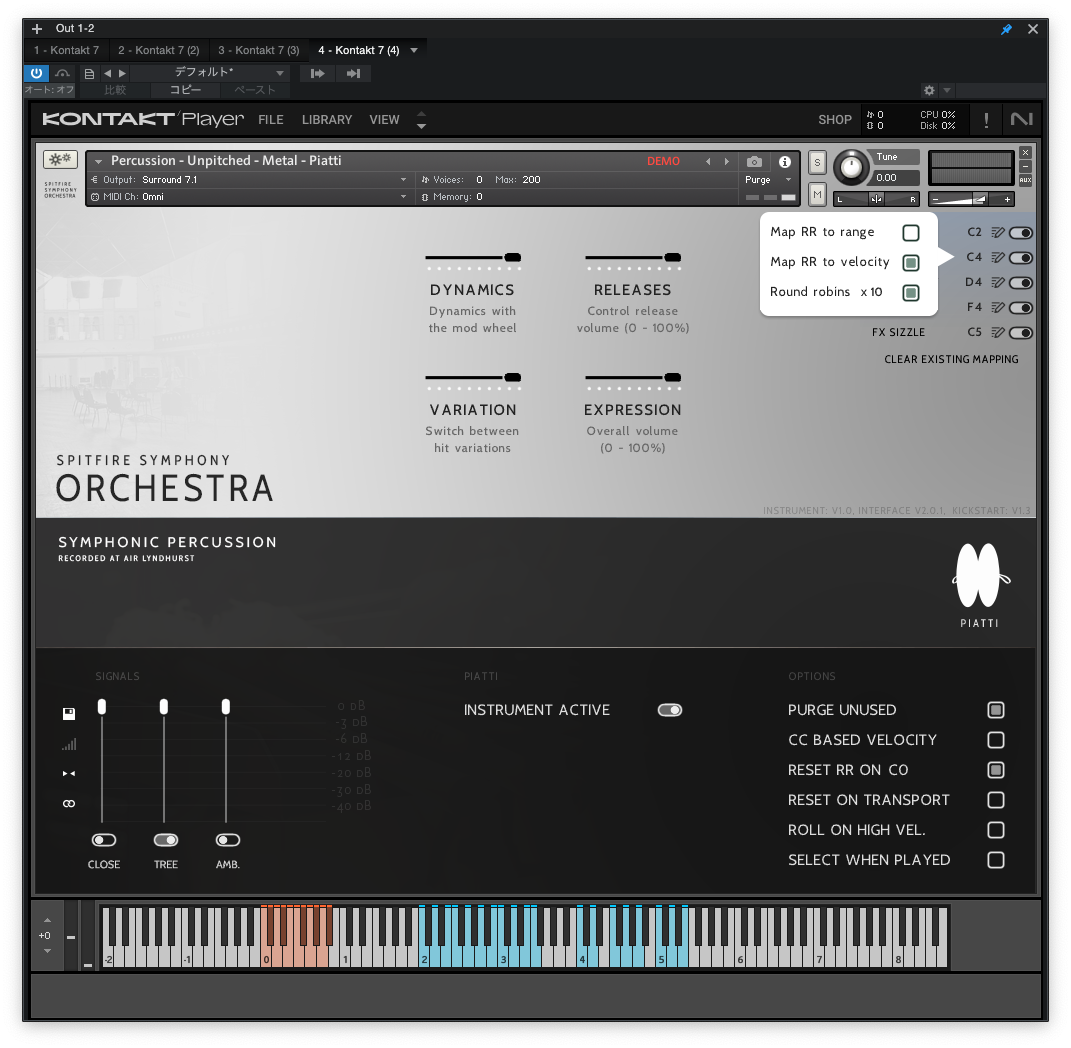Viewport: 1071px width, 1048px height.
Task: Click the signals stereo width icon
Action: tap(69, 773)
